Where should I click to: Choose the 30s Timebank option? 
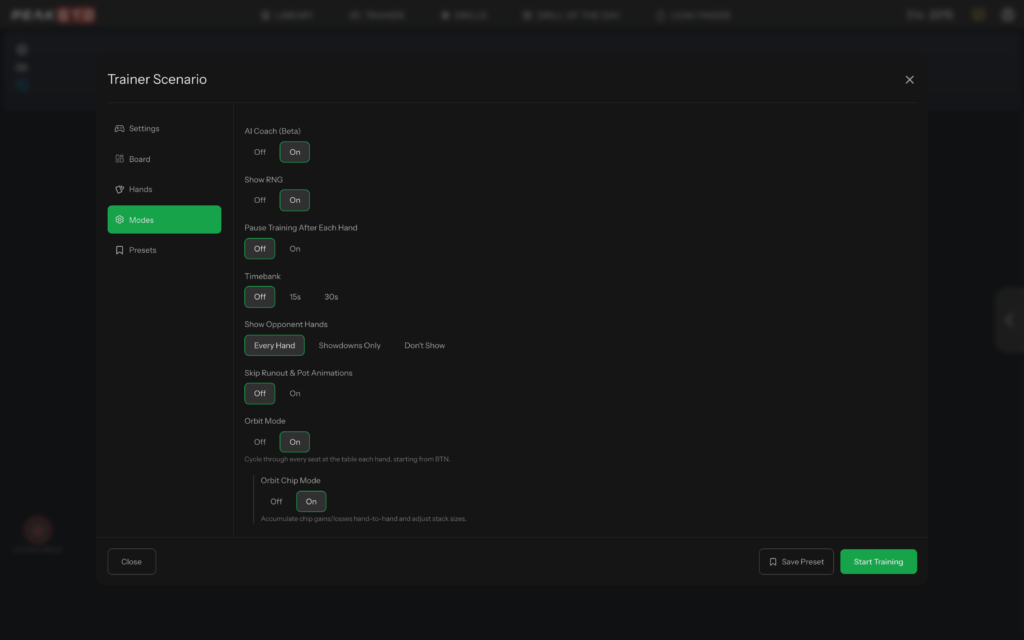[331, 297]
